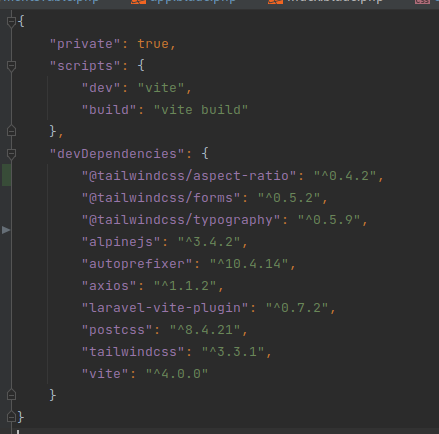
Task: Click the gray gutter arrow icon
Action: 6,230
